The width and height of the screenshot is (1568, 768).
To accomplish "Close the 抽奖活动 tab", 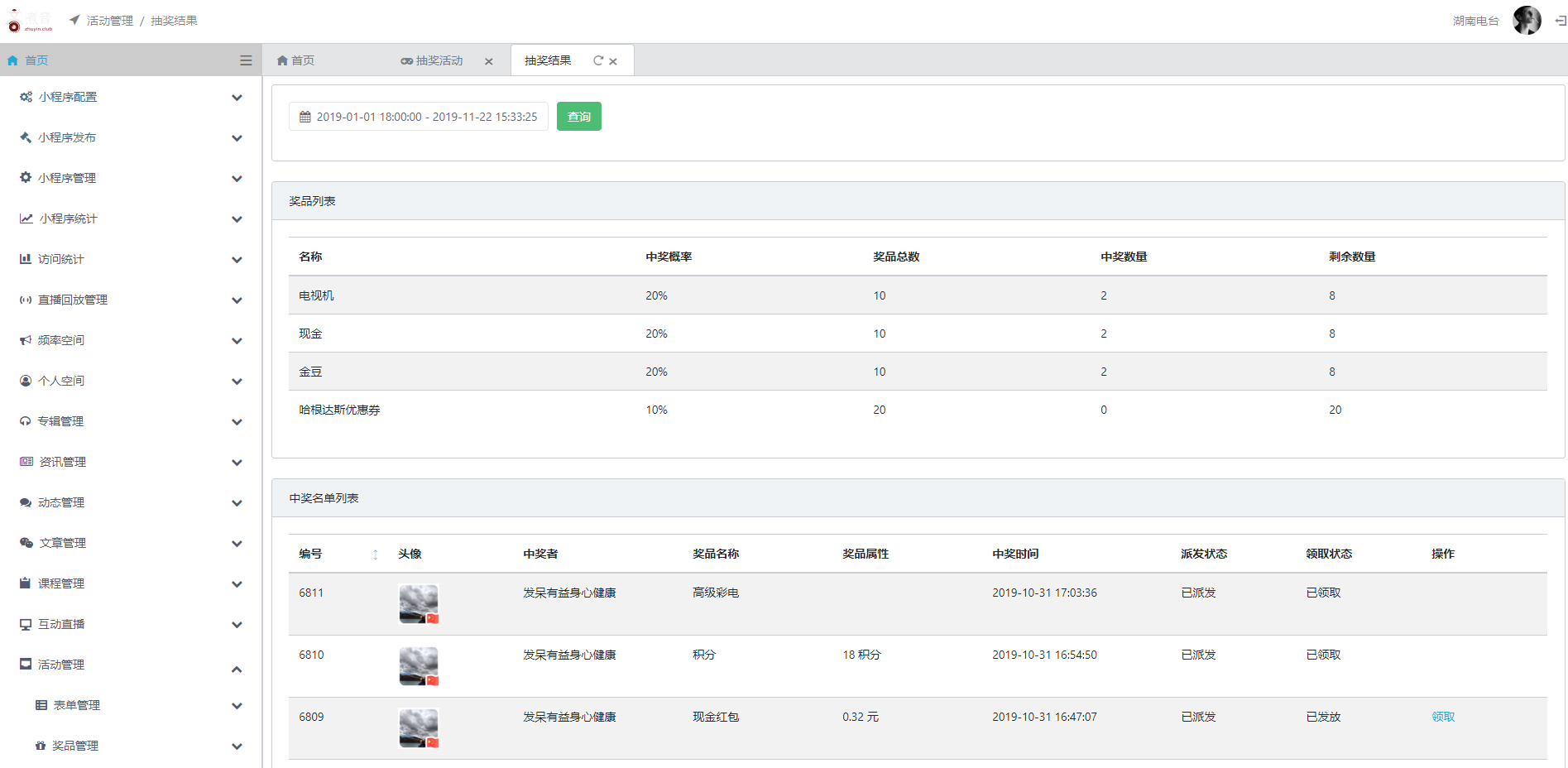I will (489, 61).
